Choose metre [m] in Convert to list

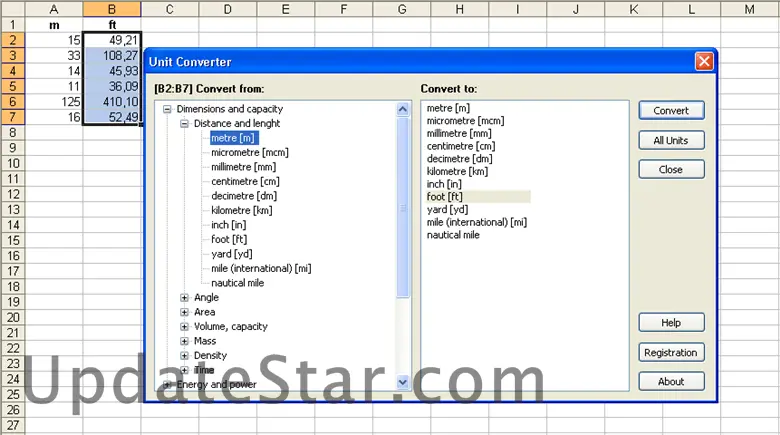click(x=448, y=108)
